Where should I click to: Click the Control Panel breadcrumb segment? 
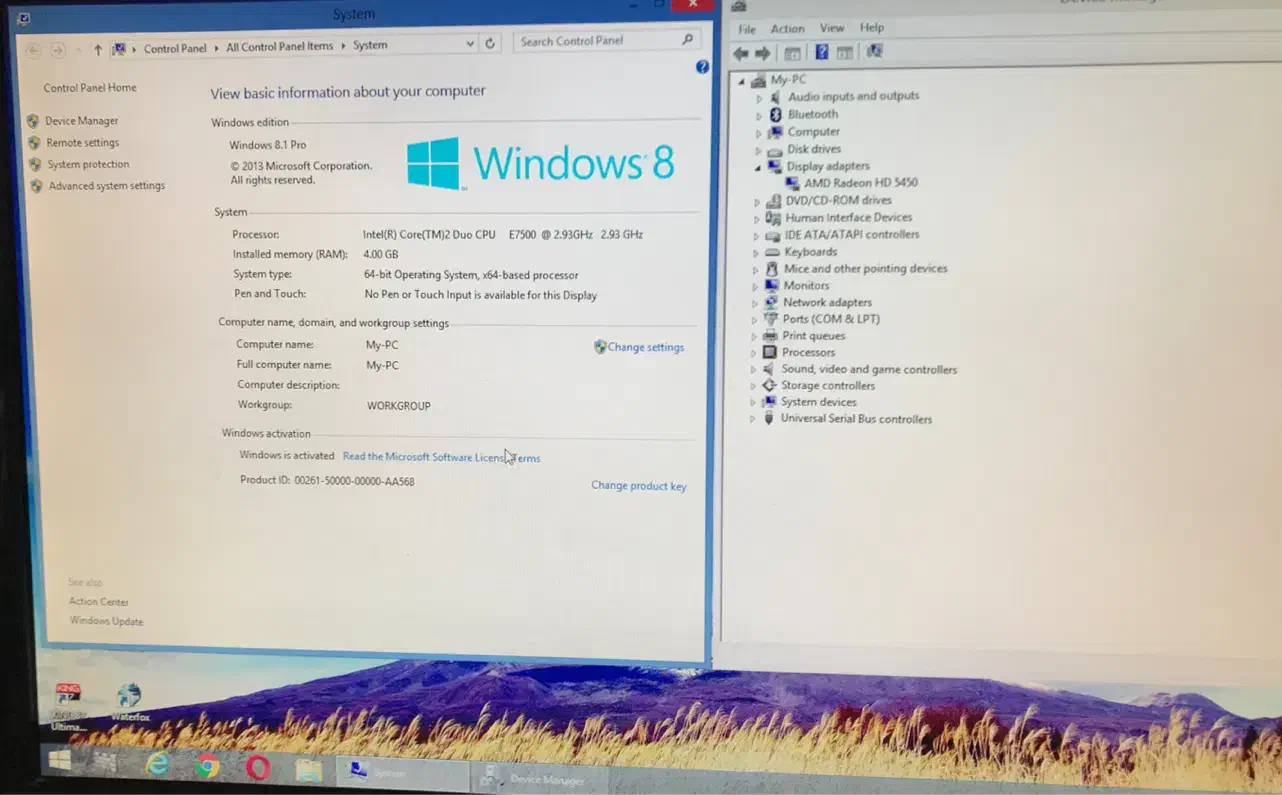pyautogui.click(x=175, y=49)
